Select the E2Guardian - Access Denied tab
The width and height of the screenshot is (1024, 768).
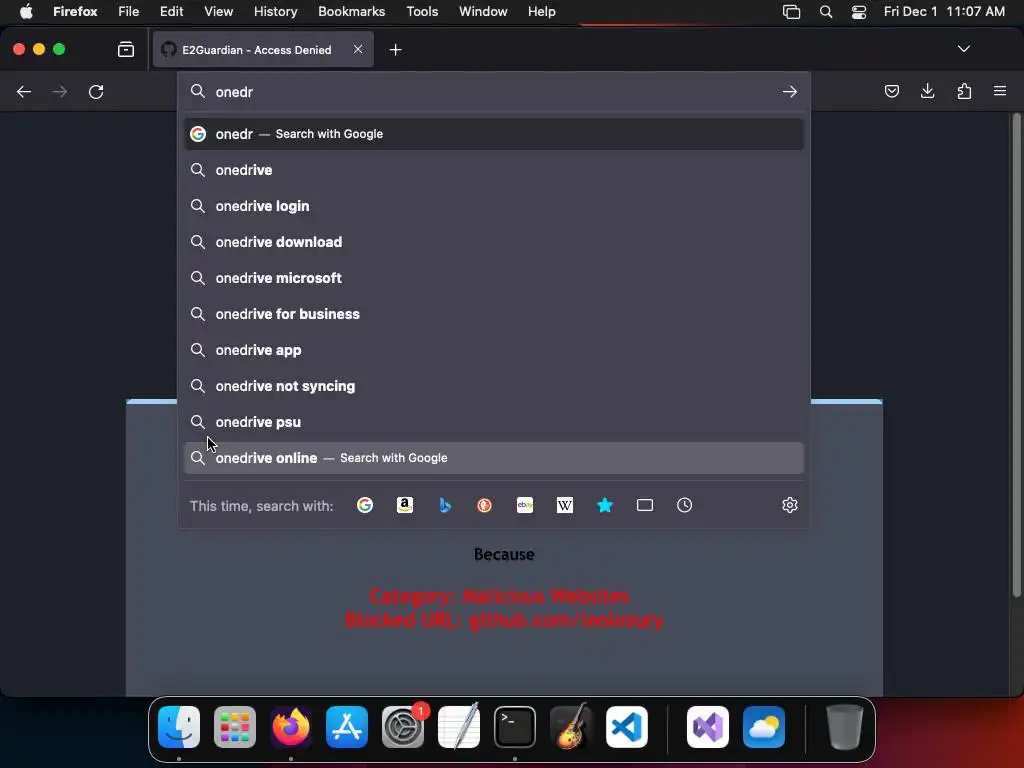point(263,50)
